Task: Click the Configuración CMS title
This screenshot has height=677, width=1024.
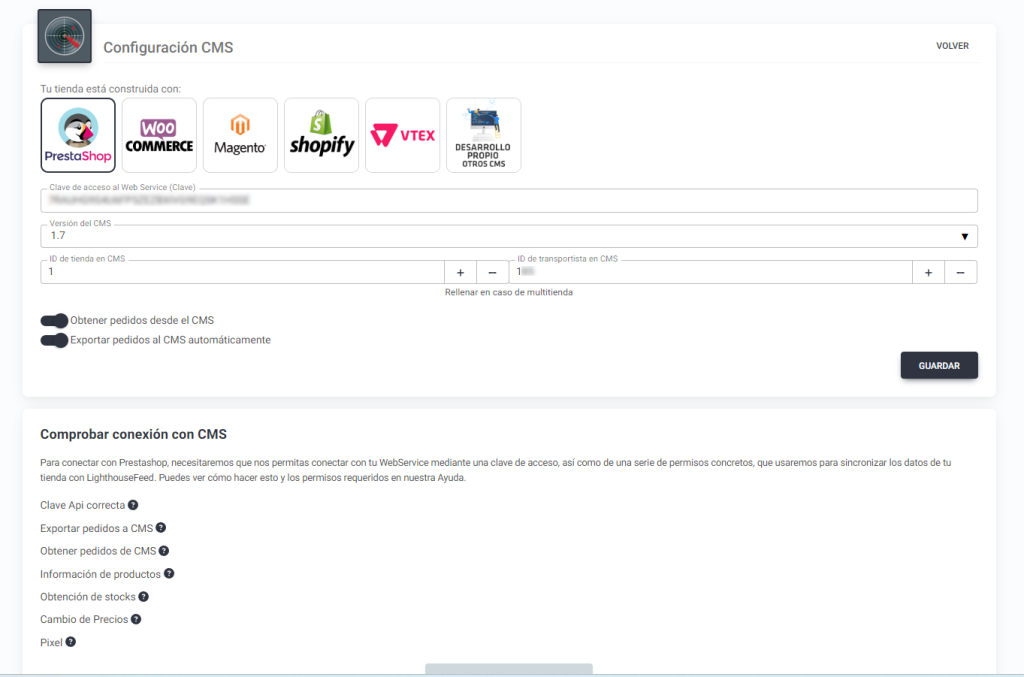Action: [168, 48]
